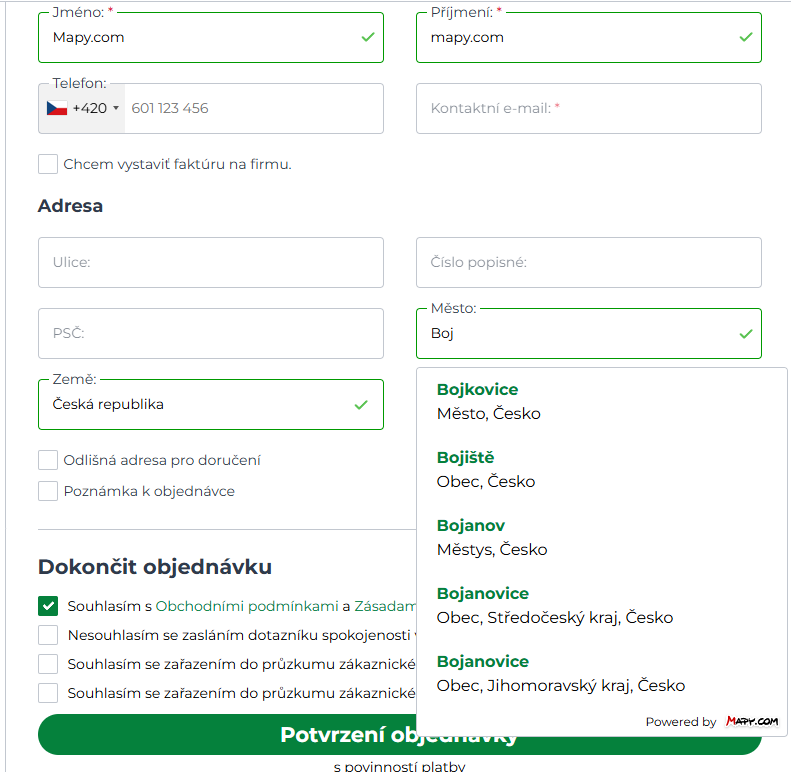Screen dimensions: 791x772
Task: Click green checkmark in Jméno field
Action: [368, 37]
